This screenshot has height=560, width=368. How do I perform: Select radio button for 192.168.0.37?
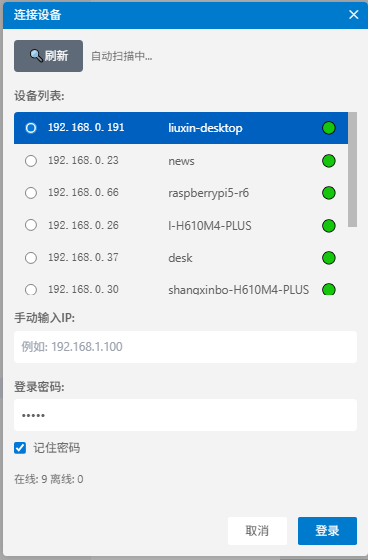31,258
